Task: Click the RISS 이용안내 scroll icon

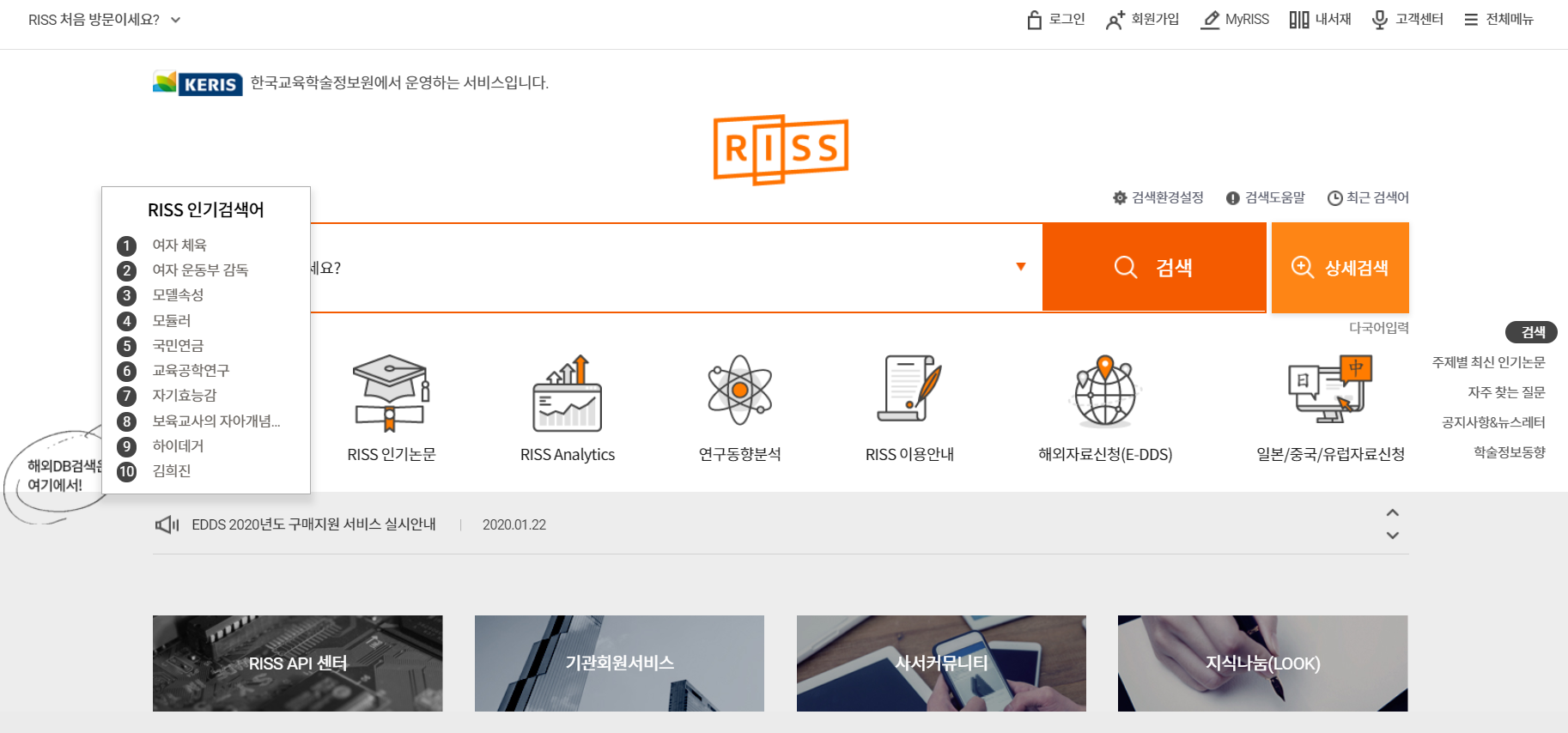Action: pyautogui.click(x=909, y=388)
